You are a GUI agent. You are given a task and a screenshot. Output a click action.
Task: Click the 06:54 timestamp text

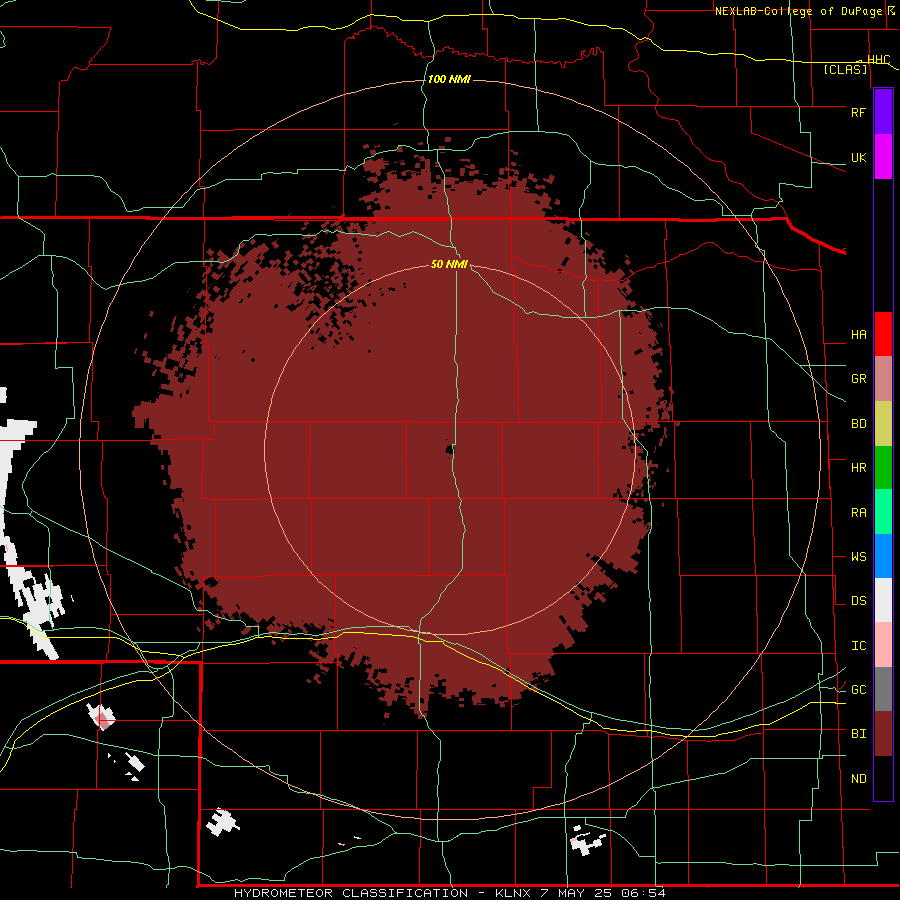[x=645, y=893]
